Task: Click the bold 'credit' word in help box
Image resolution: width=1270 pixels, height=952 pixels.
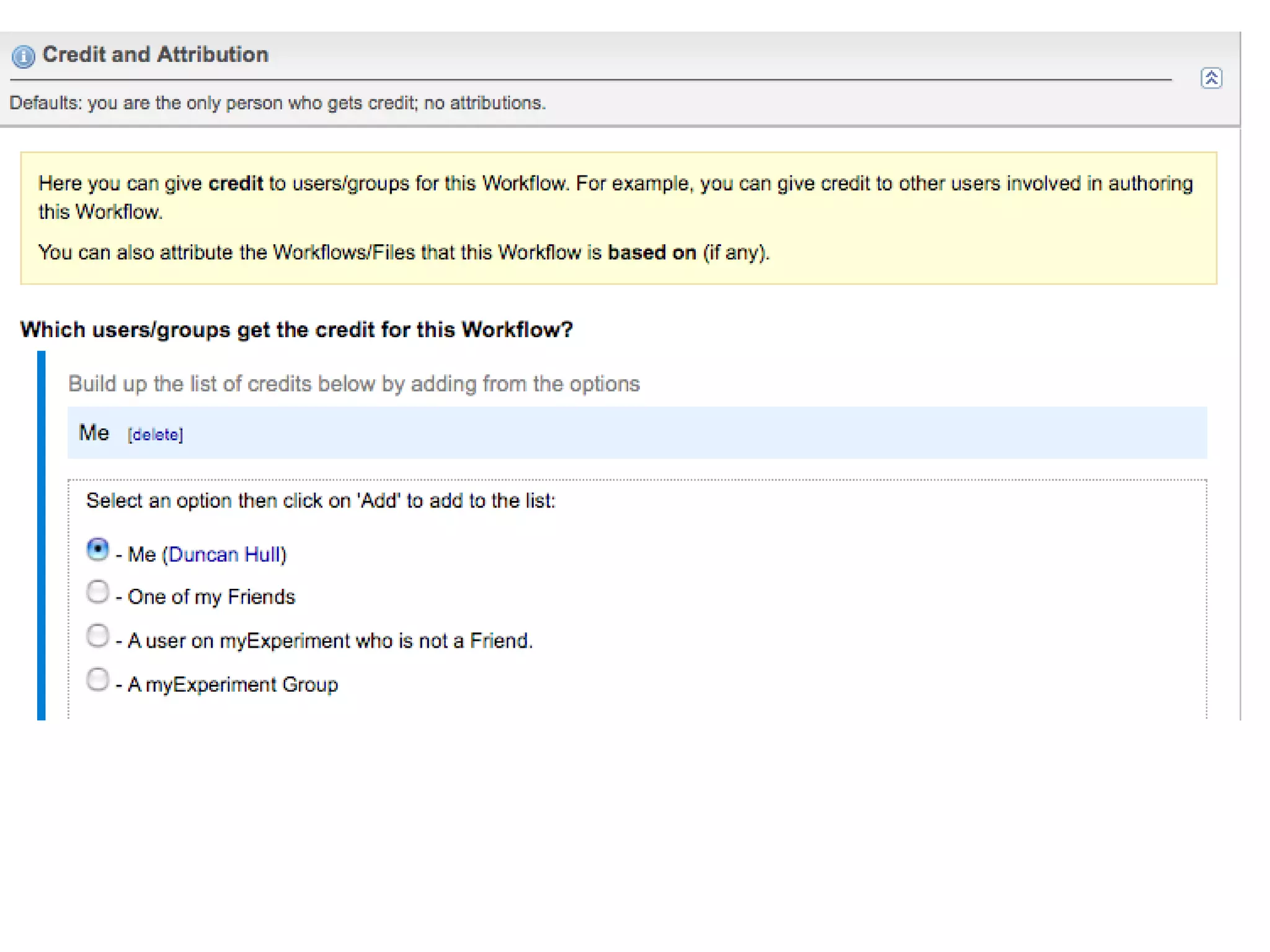Action: point(236,183)
